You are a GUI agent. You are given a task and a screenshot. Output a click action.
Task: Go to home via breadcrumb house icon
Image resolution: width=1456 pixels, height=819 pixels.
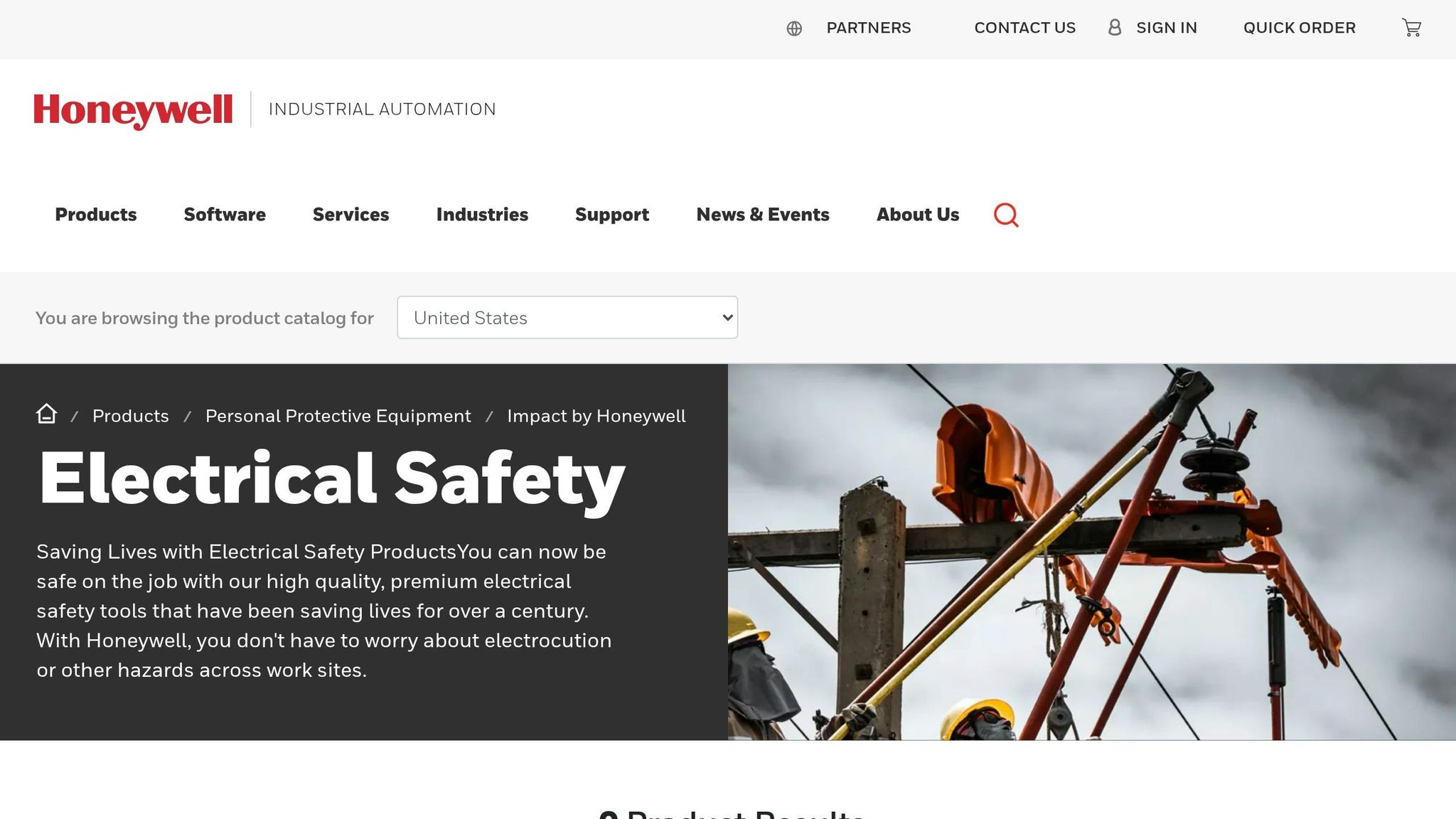tap(46, 414)
